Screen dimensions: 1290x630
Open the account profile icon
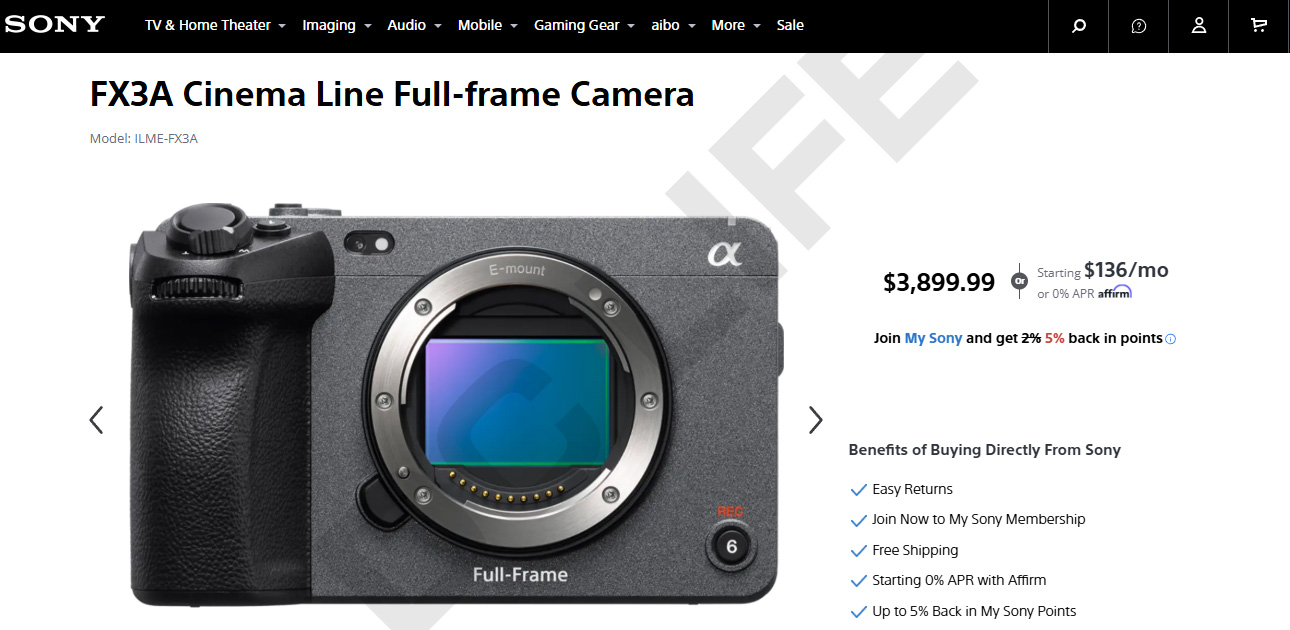point(1198,26)
